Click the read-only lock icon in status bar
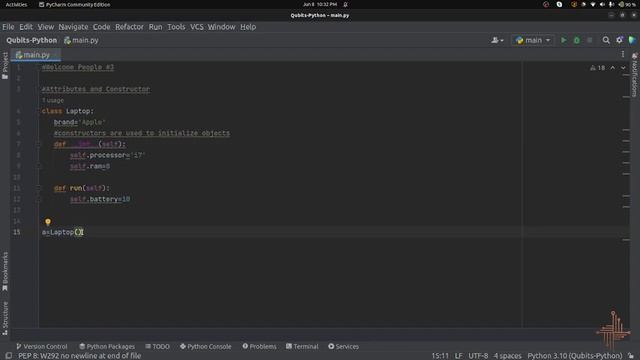Viewport: 640px width, 360px height. click(631, 356)
